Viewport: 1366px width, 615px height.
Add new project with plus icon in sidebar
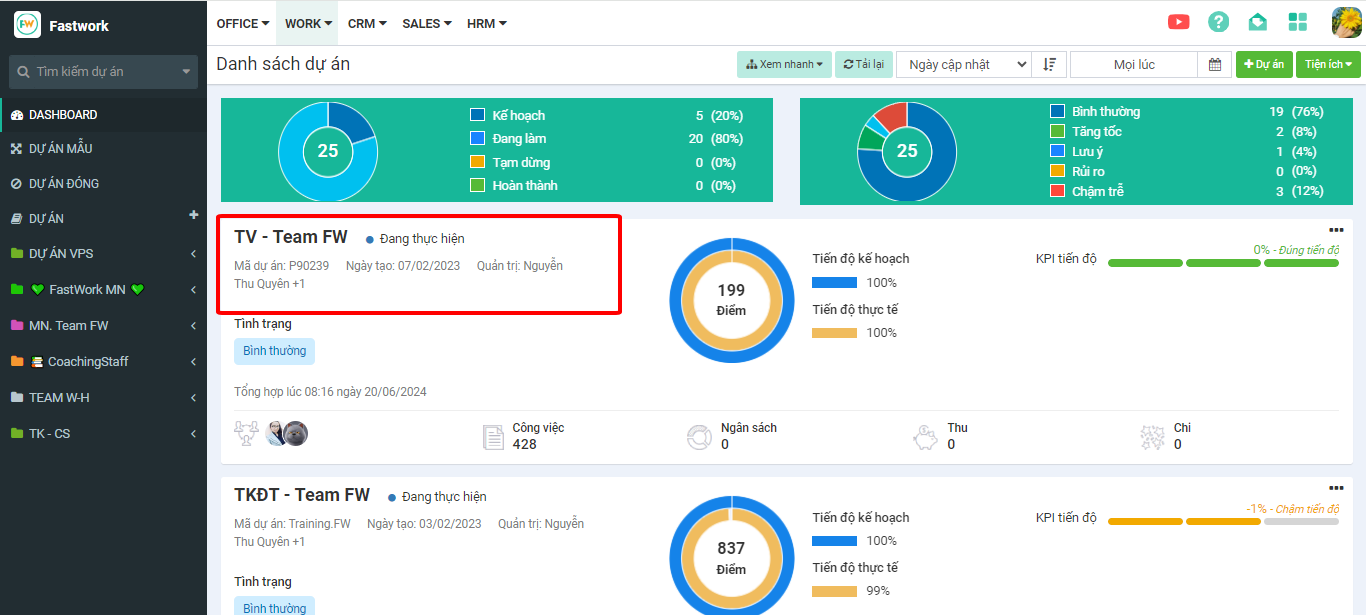point(194,215)
